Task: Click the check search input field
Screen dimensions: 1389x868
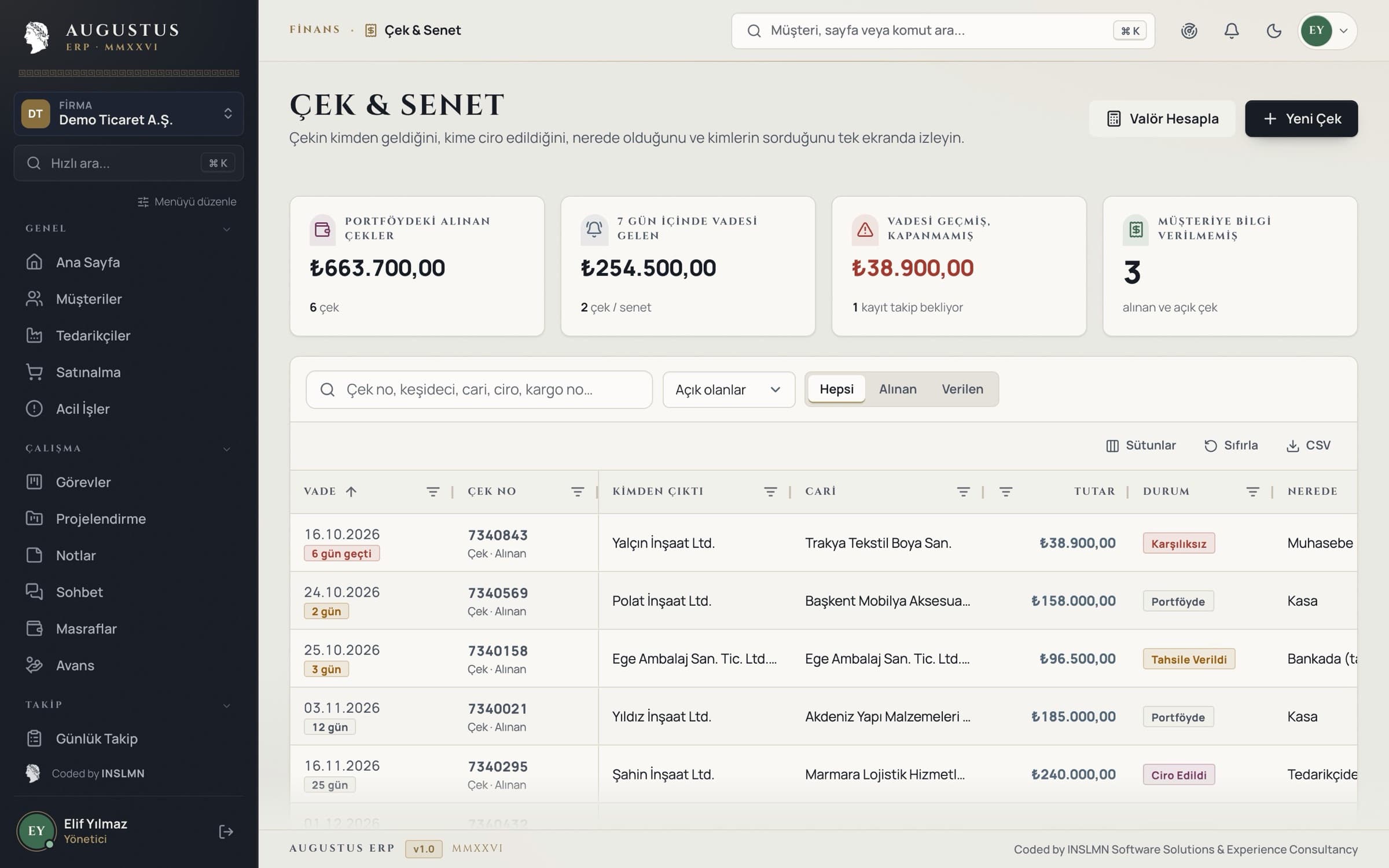Action: 479,389
